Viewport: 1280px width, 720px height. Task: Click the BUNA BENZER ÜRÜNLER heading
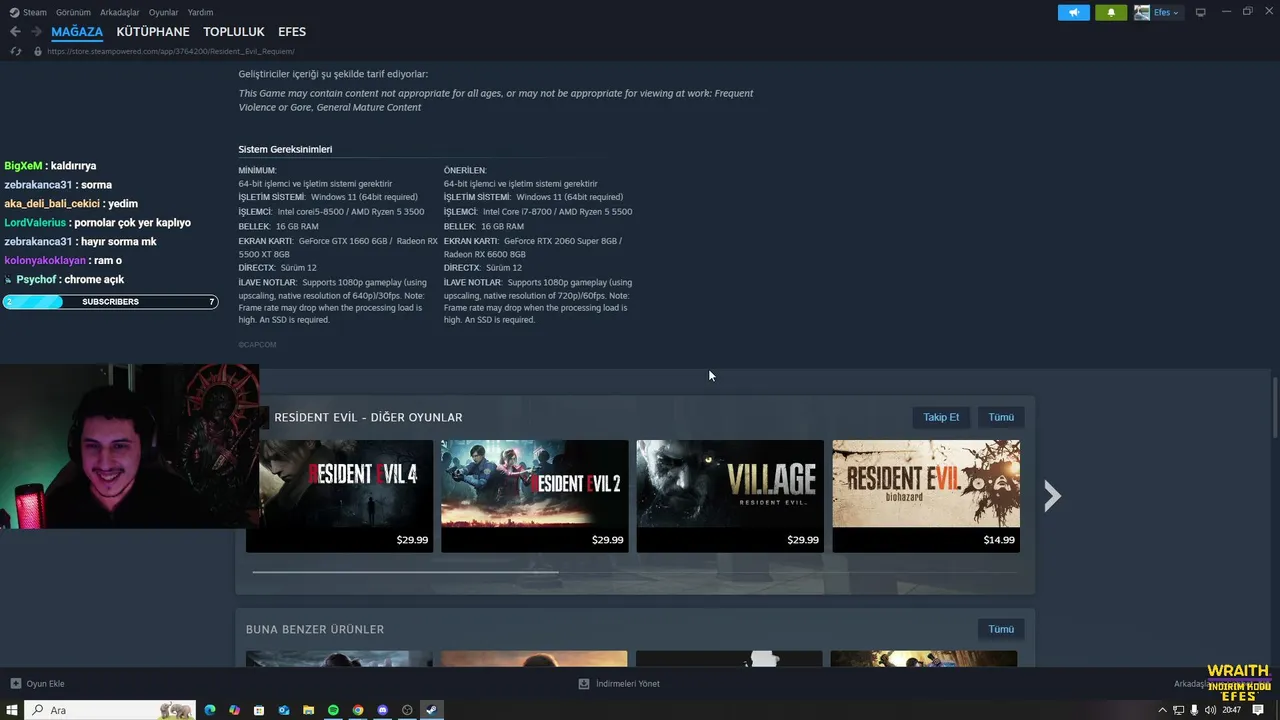coord(315,629)
